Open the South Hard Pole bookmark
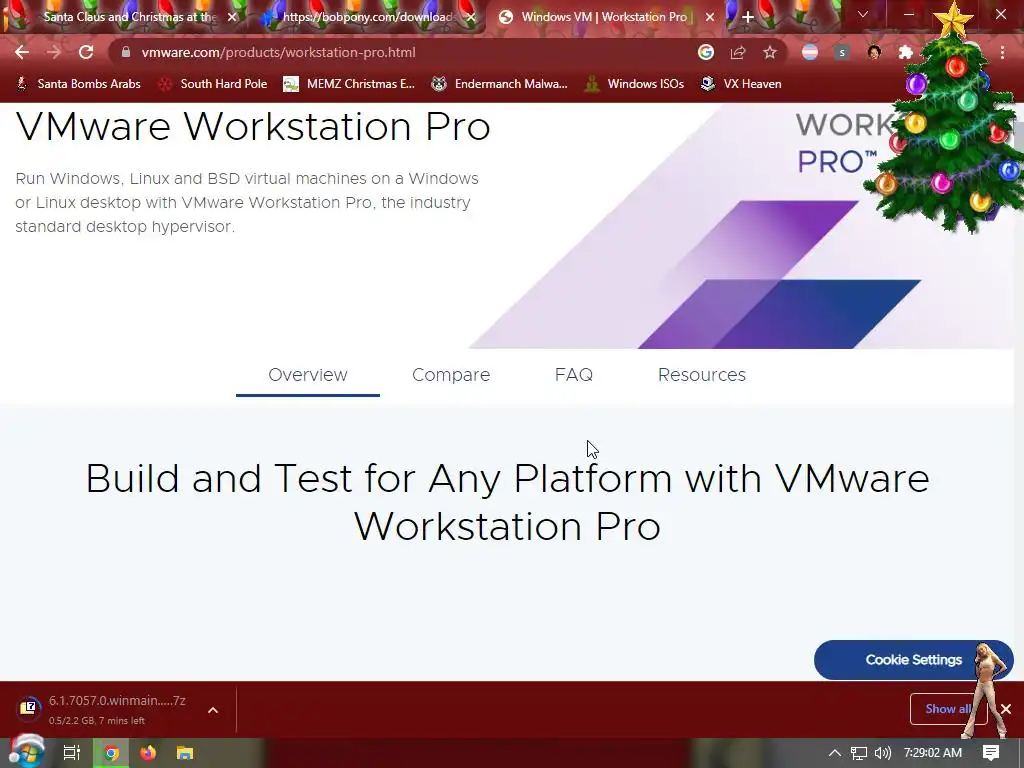 [x=214, y=84]
